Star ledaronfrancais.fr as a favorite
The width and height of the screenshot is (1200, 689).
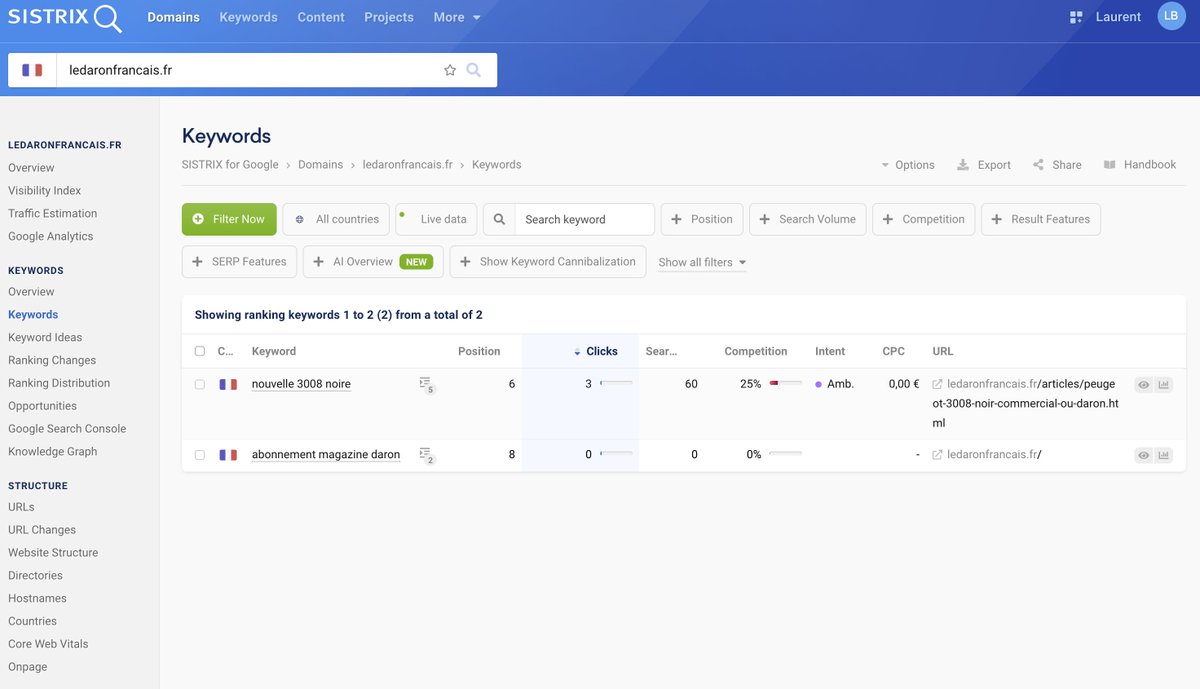click(x=450, y=70)
